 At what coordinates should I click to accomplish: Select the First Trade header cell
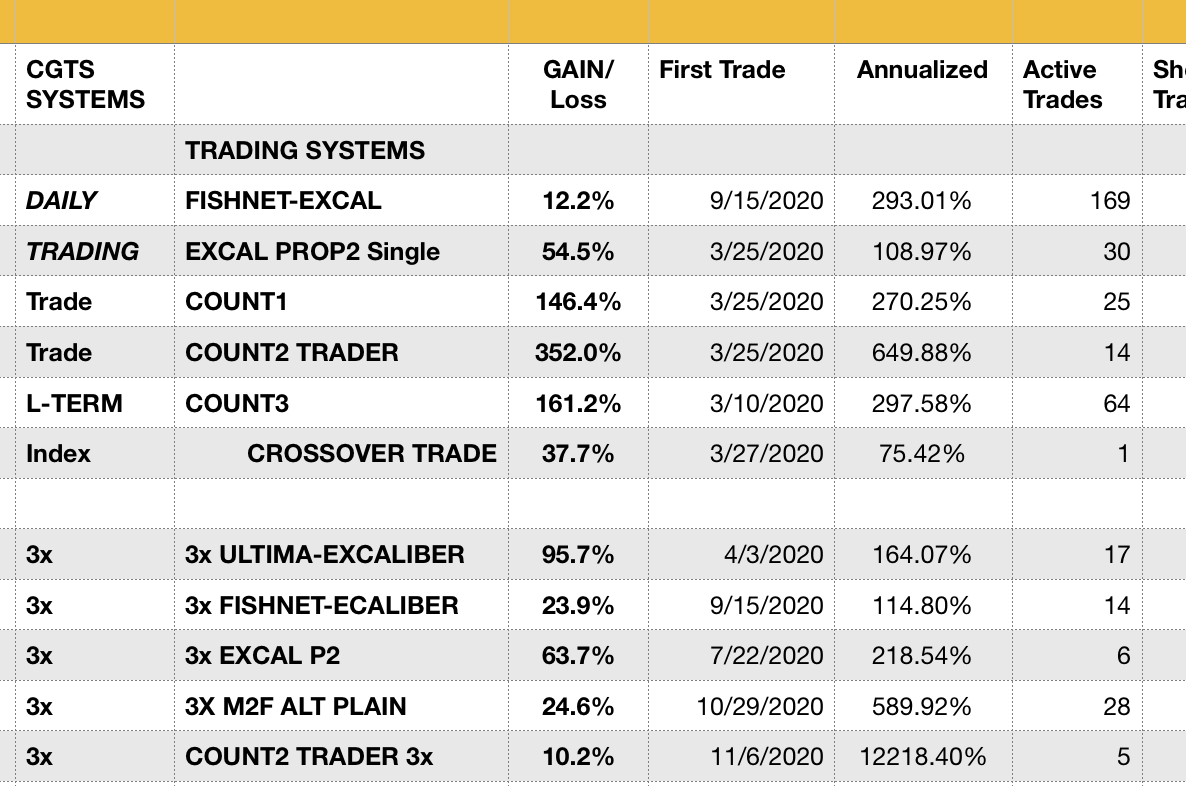tap(722, 70)
